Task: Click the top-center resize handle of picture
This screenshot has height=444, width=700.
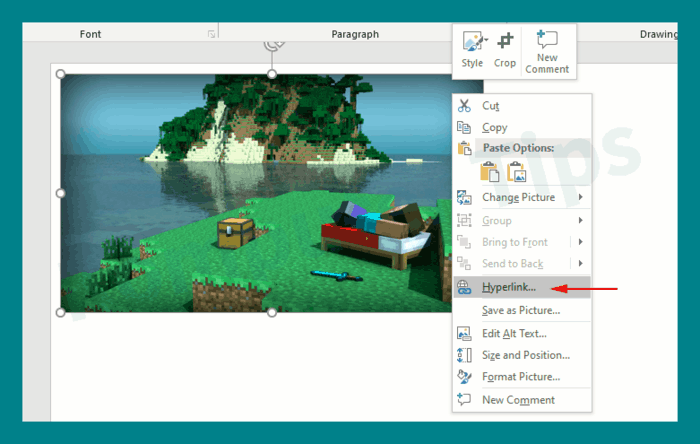Action: click(x=271, y=74)
